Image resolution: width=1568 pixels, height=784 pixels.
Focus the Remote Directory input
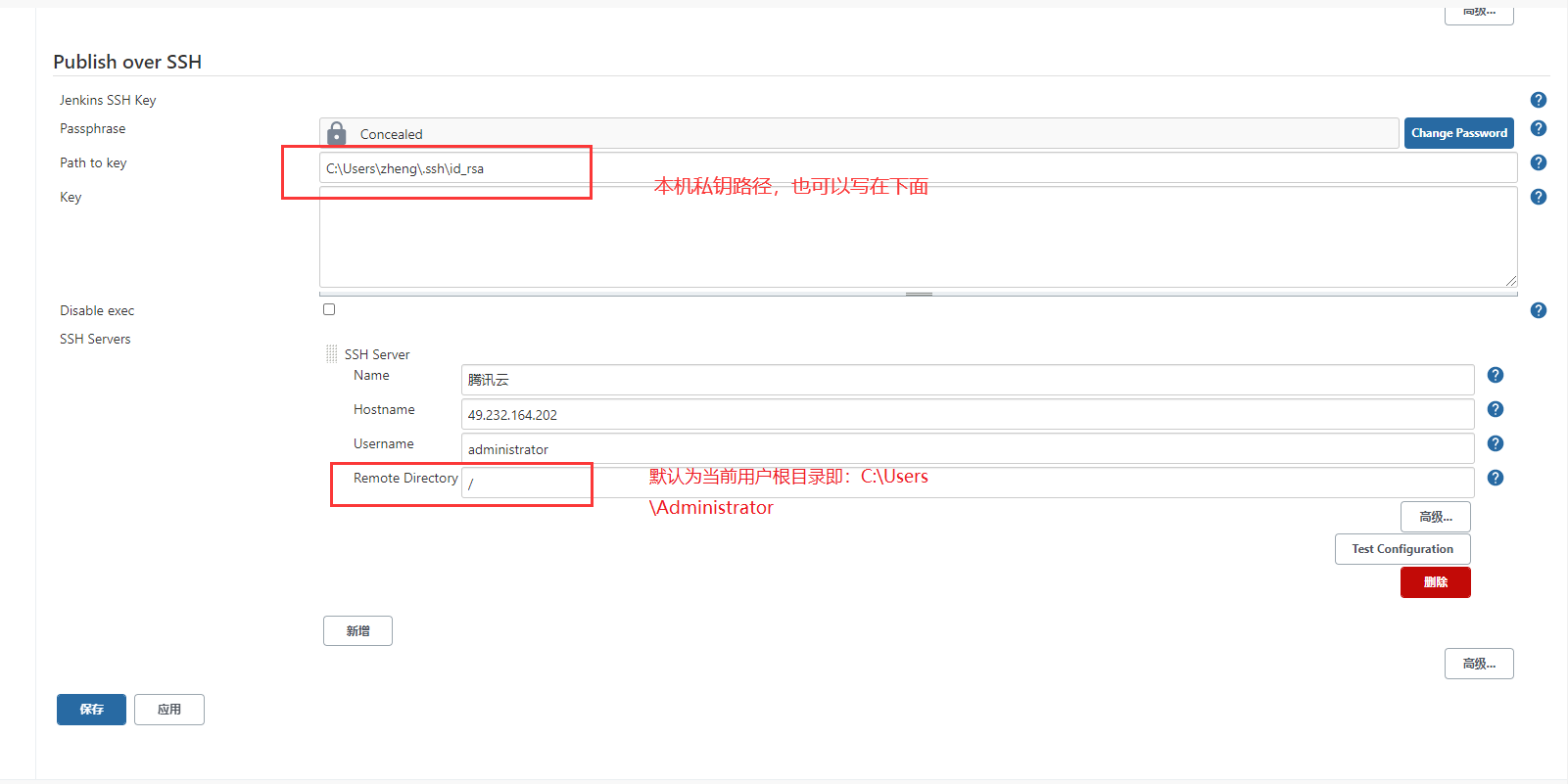coord(968,483)
